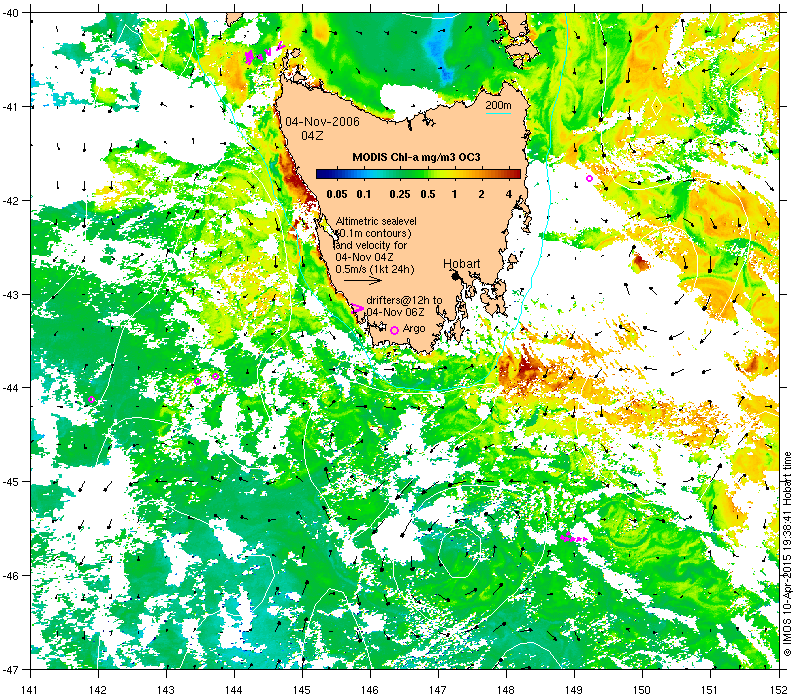Click the '4' colorbar tick label
The image size is (800, 700).
(x=509, y=194)
